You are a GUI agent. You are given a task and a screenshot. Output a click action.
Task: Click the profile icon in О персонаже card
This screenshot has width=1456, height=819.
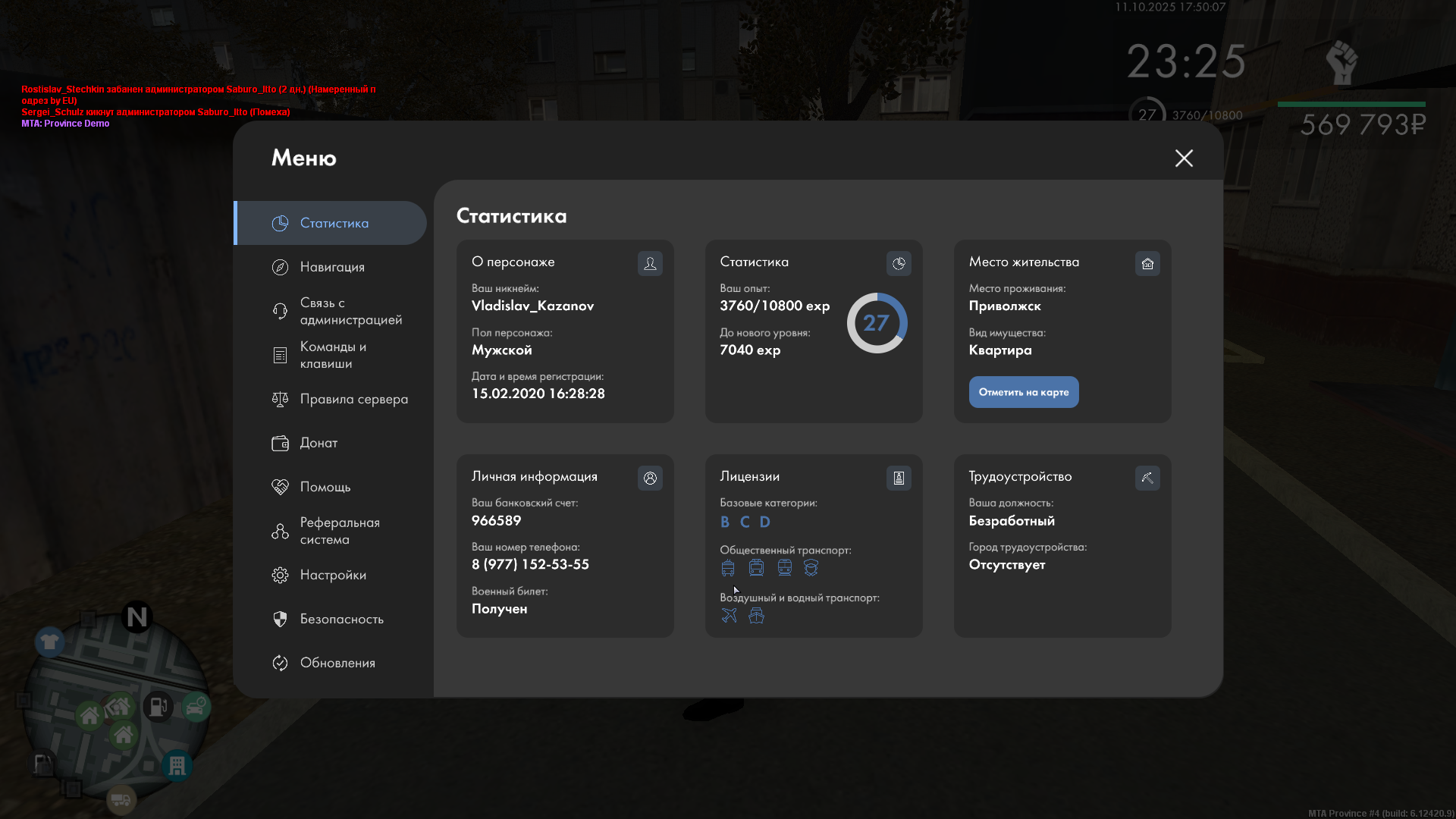(650, 263)
